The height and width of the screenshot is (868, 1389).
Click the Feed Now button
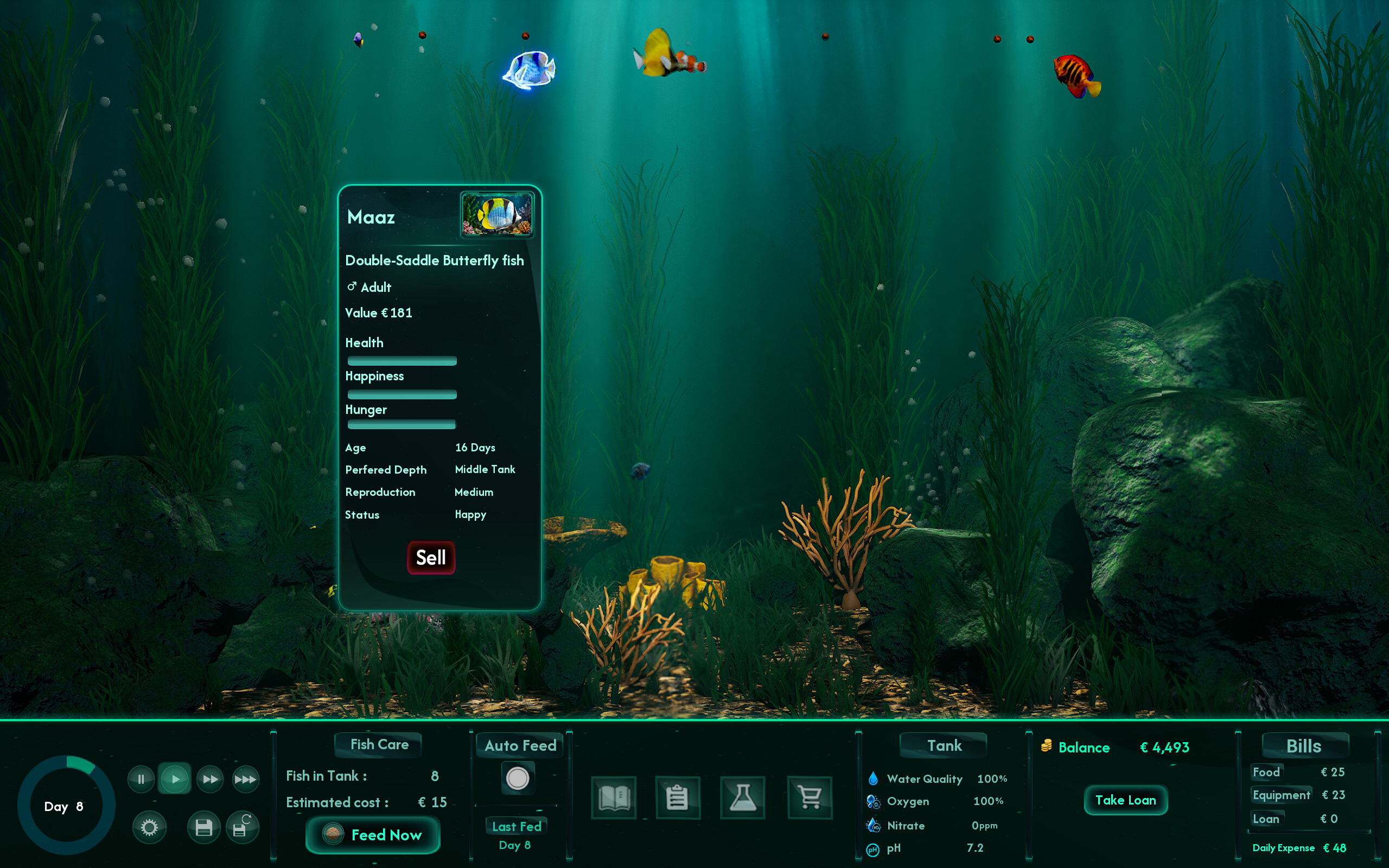[x=373, y=835]
